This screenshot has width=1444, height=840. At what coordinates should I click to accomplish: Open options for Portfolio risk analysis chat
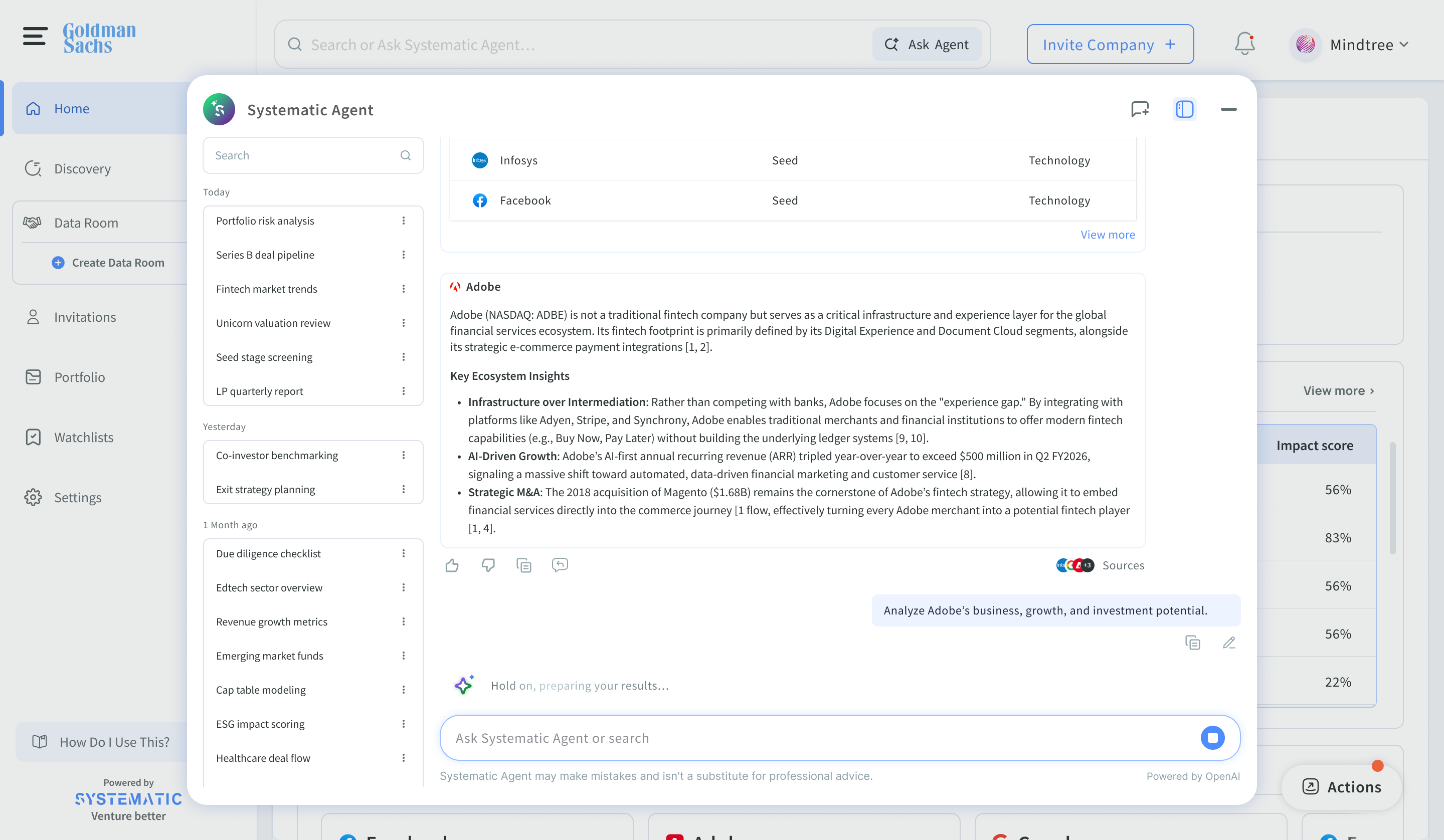(x=404, y=221)
